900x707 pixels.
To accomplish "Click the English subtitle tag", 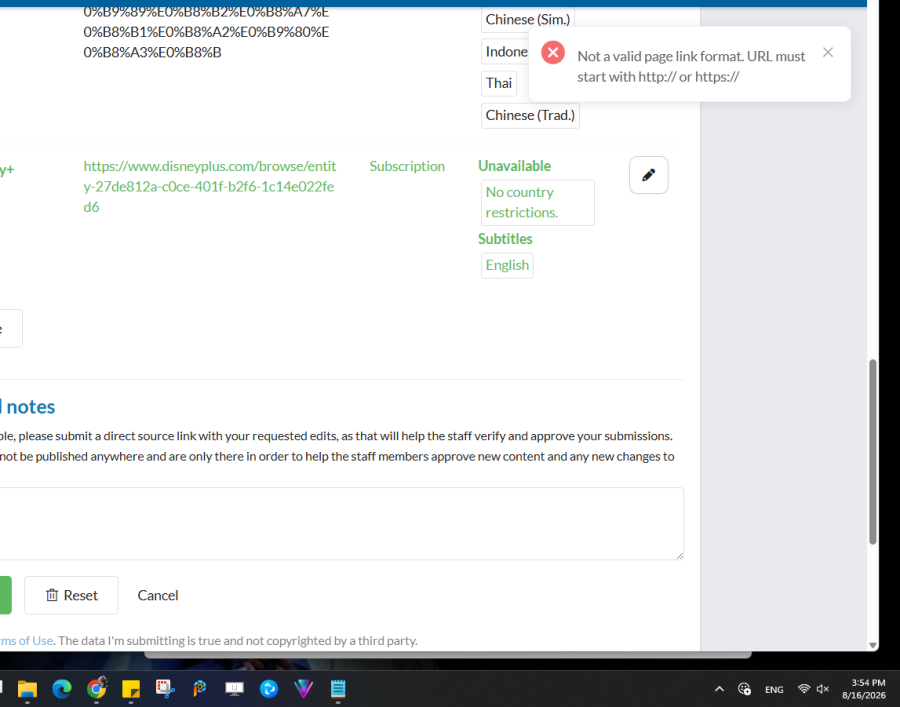I will coord(507,265).
